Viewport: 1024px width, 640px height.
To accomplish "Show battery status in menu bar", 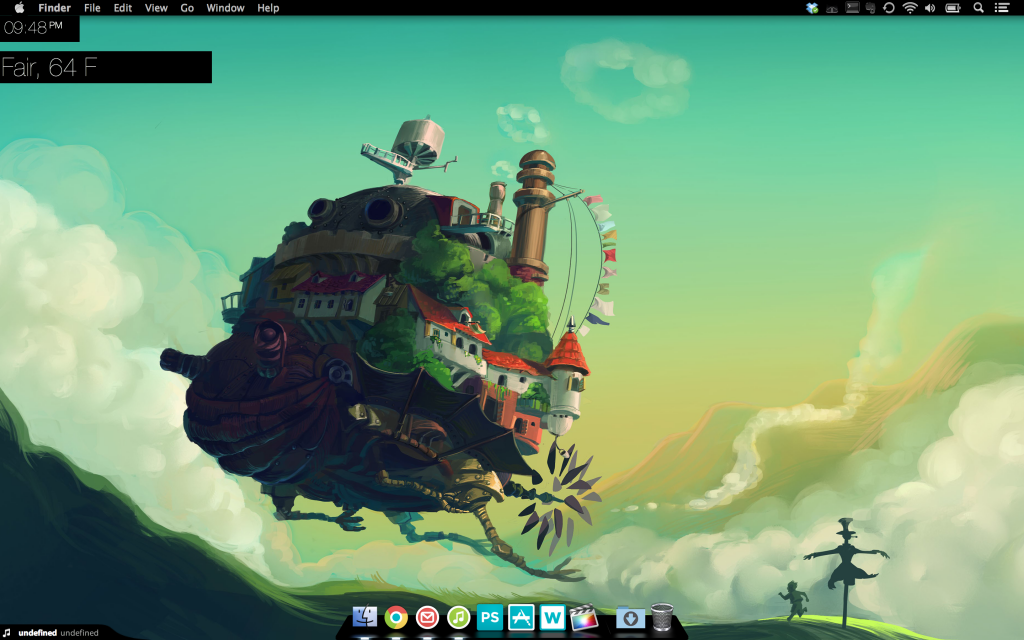I will click(x=953, y=8).
